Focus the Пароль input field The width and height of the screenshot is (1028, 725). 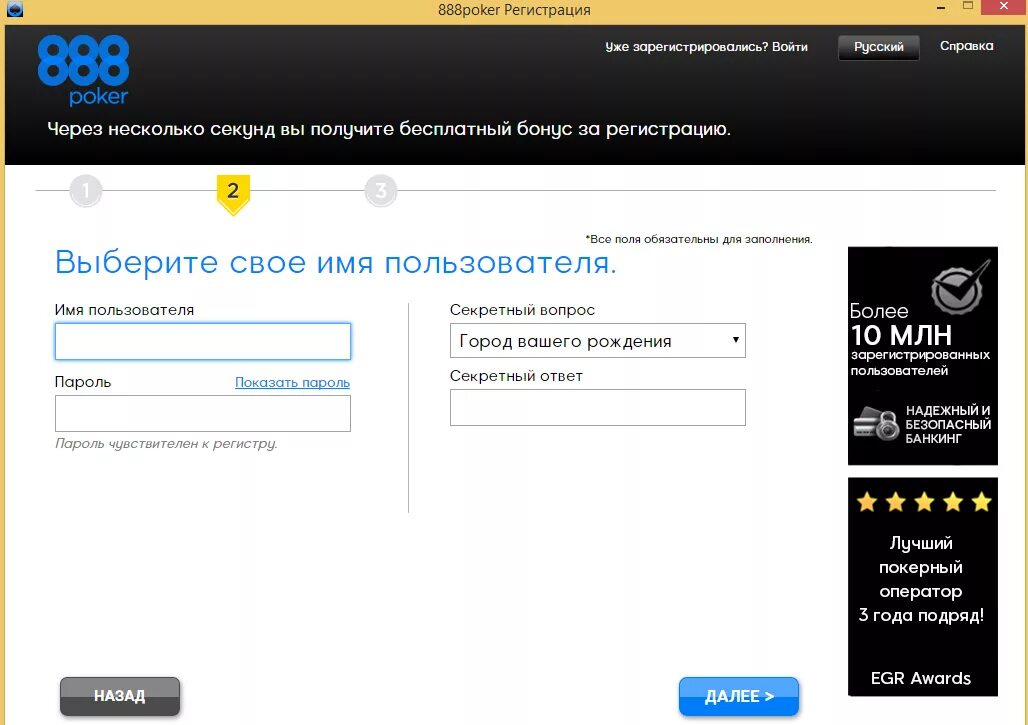[203, 413]
